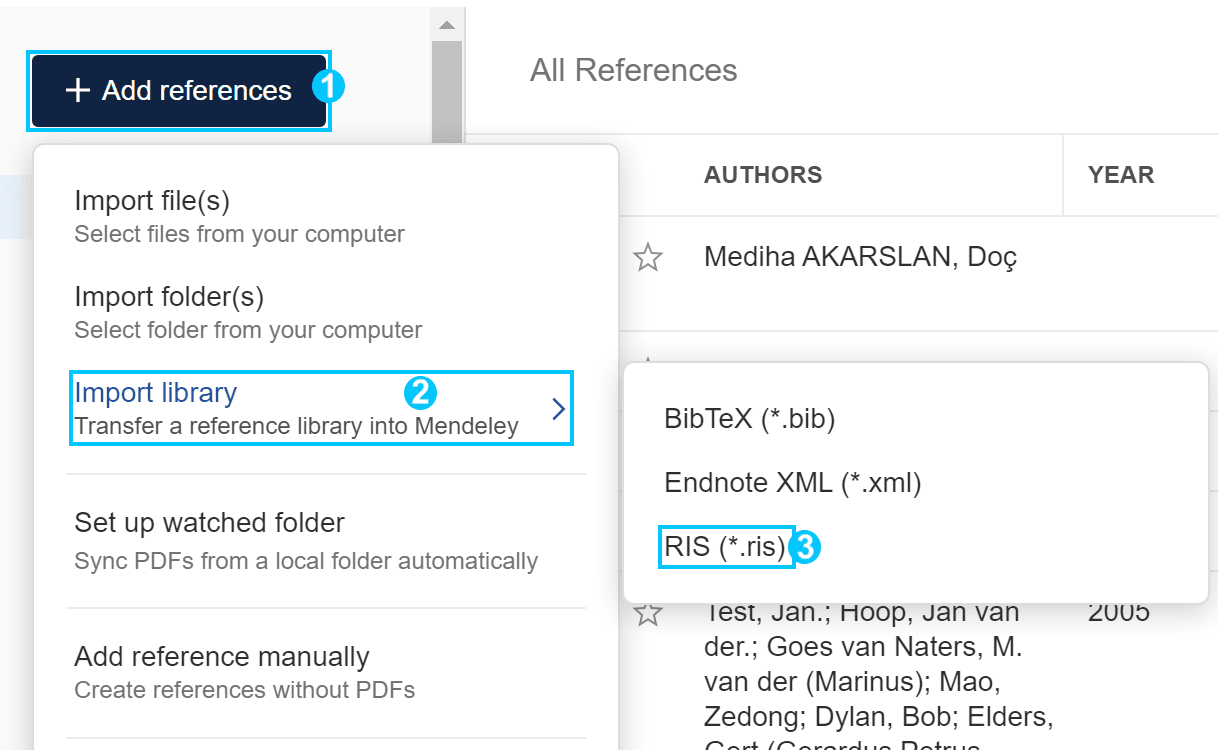Pick Endnote XML (*.xml) format

point(792,483)
